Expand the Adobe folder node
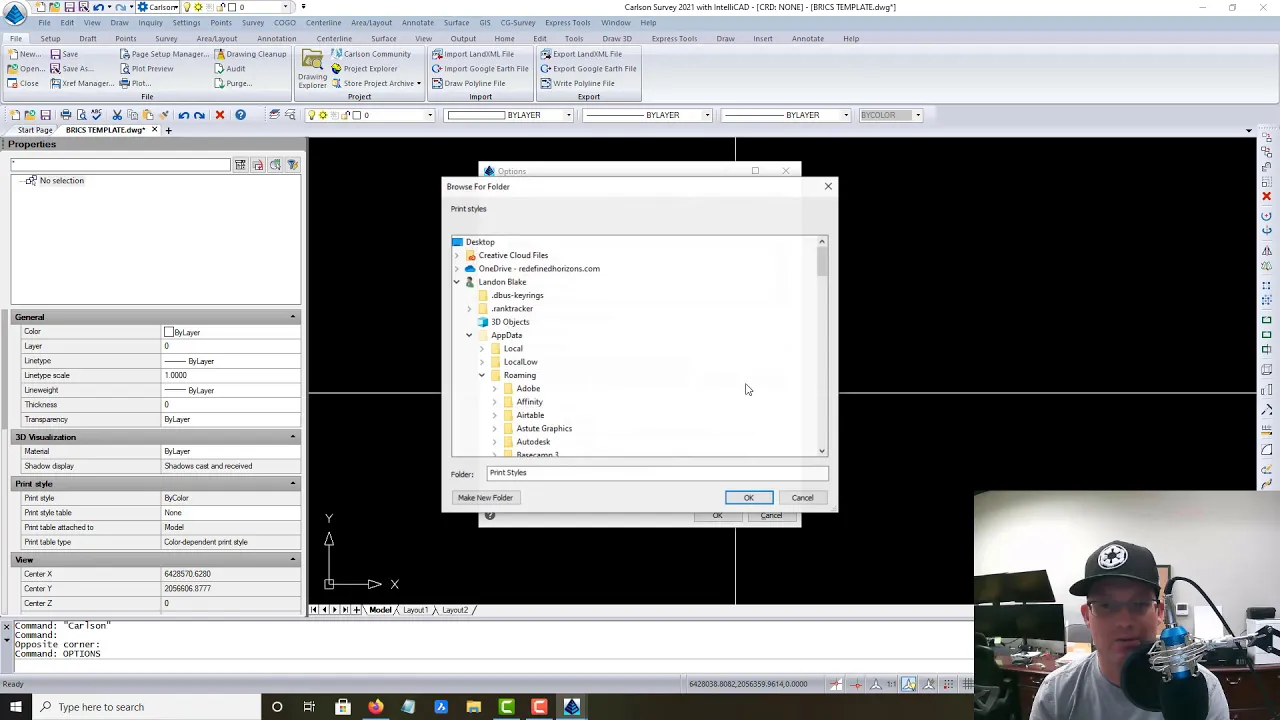The image size is (1280, 720). pos(494,388)
